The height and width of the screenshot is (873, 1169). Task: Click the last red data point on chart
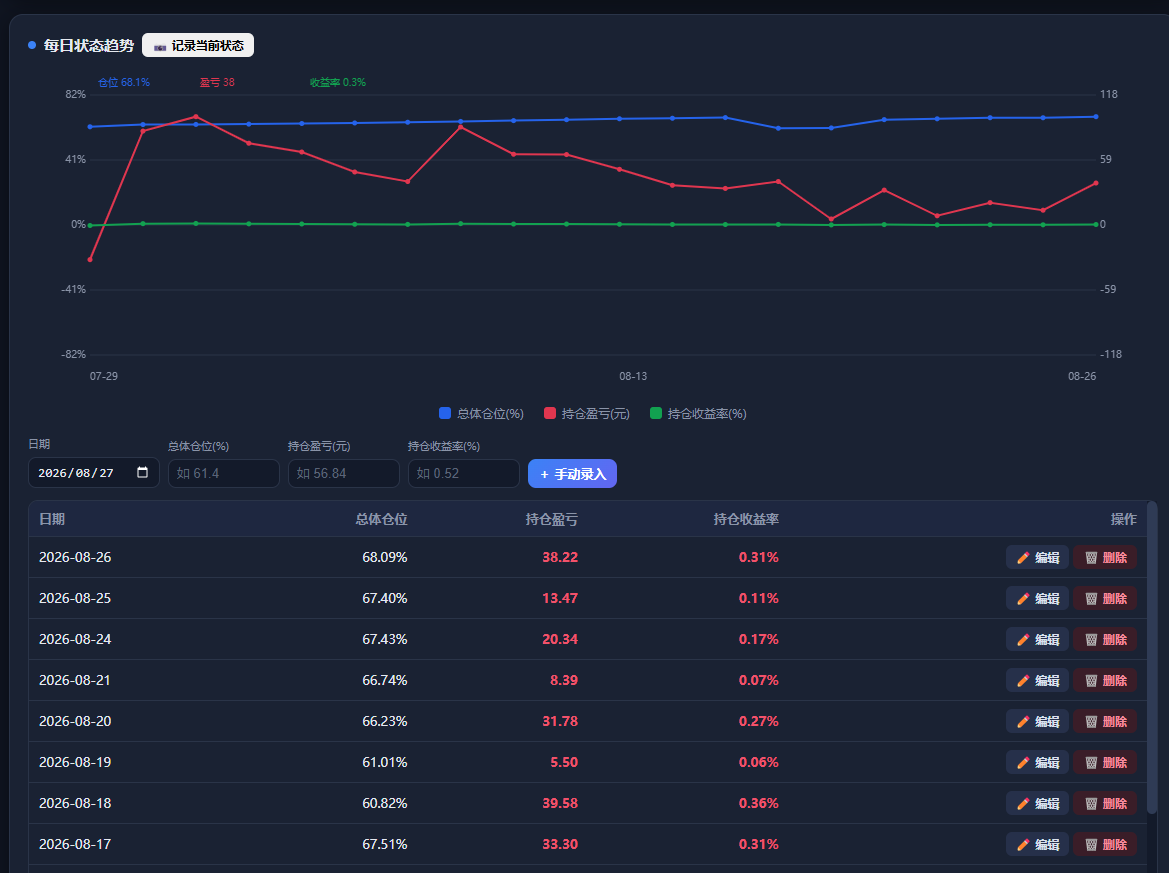[1096, 183]
